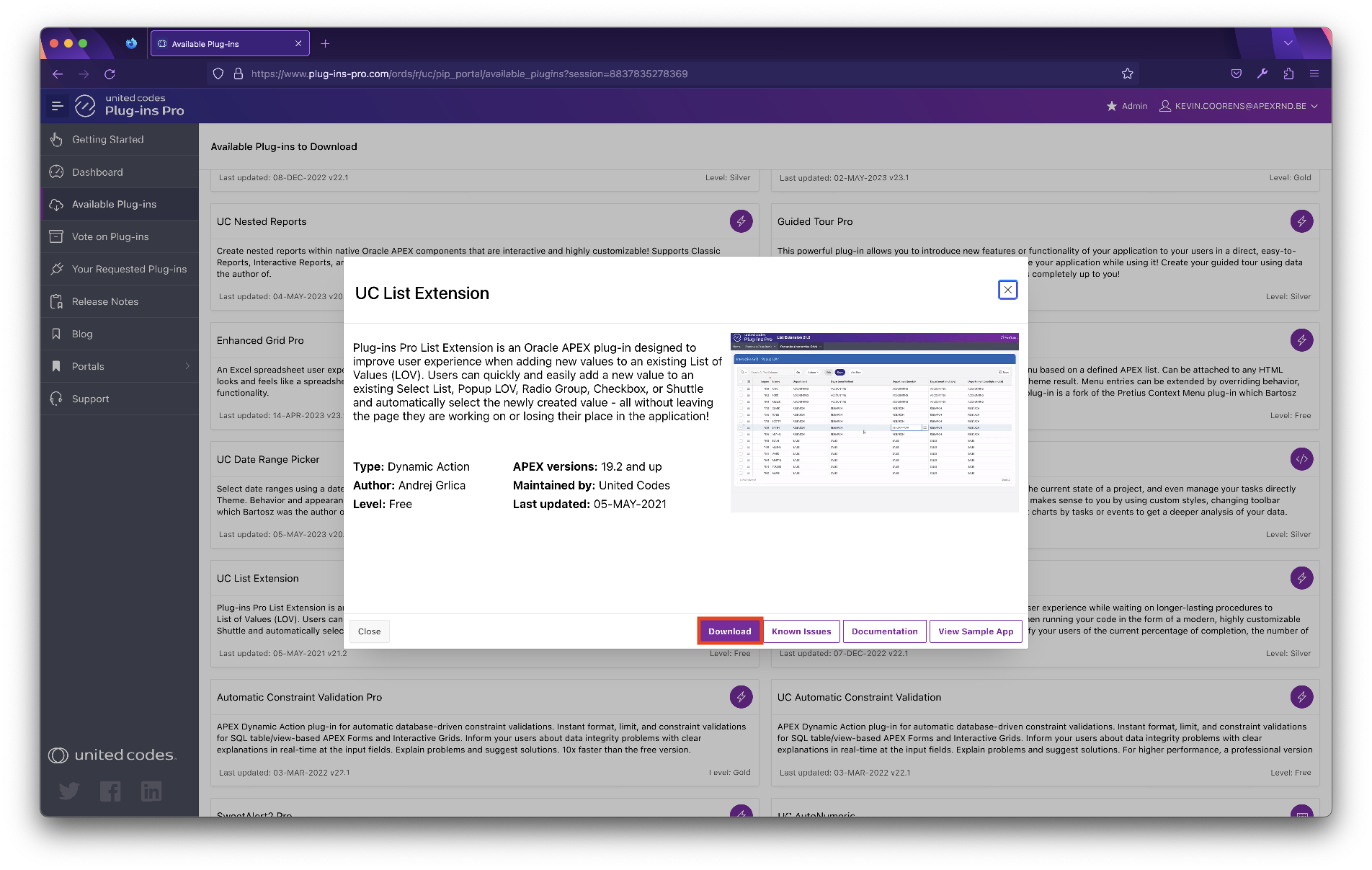Click View Sample App button

click(x=976, y=631)
